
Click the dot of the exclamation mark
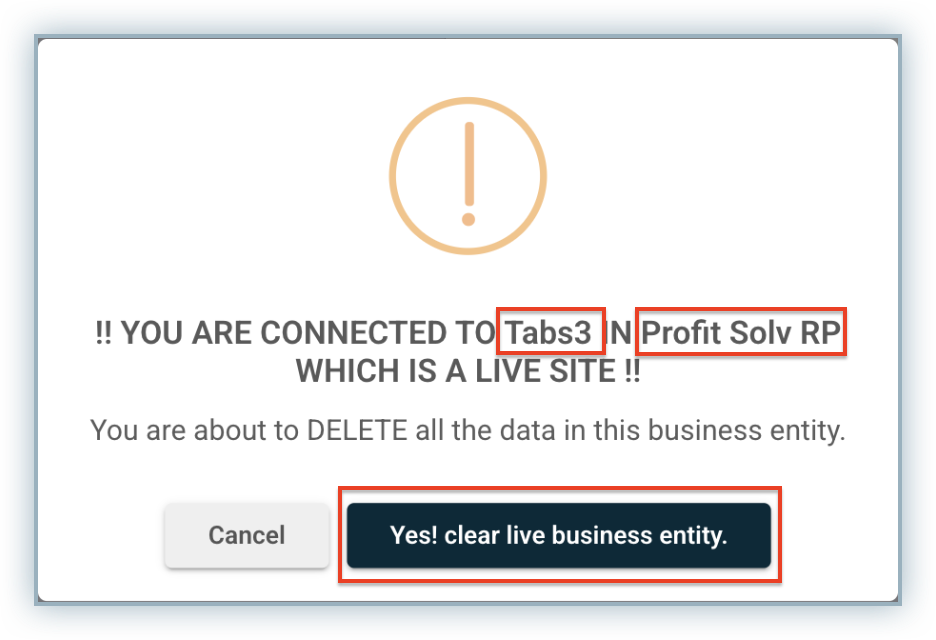468,218
